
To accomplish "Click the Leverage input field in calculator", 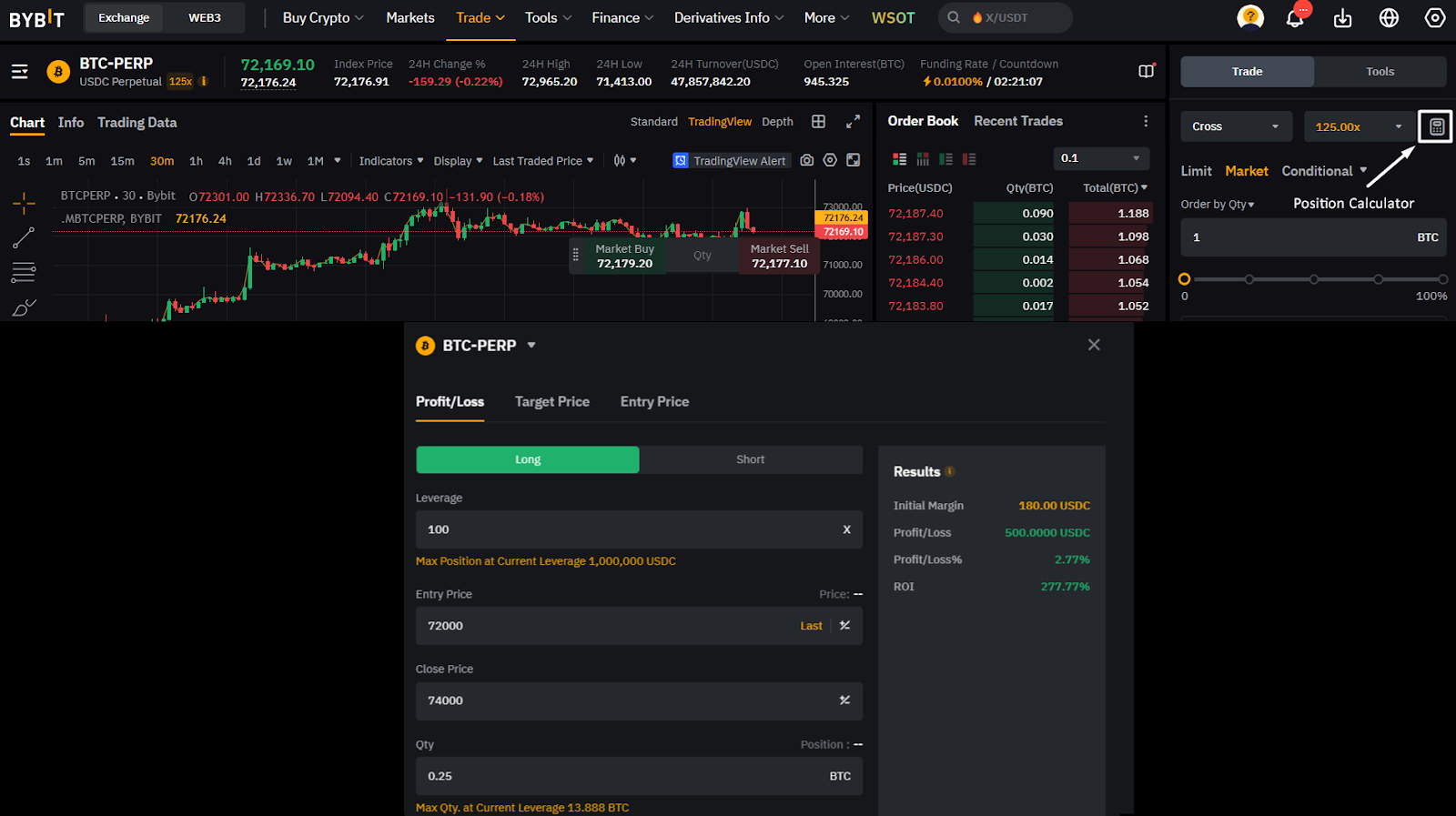I will point(639,529).
